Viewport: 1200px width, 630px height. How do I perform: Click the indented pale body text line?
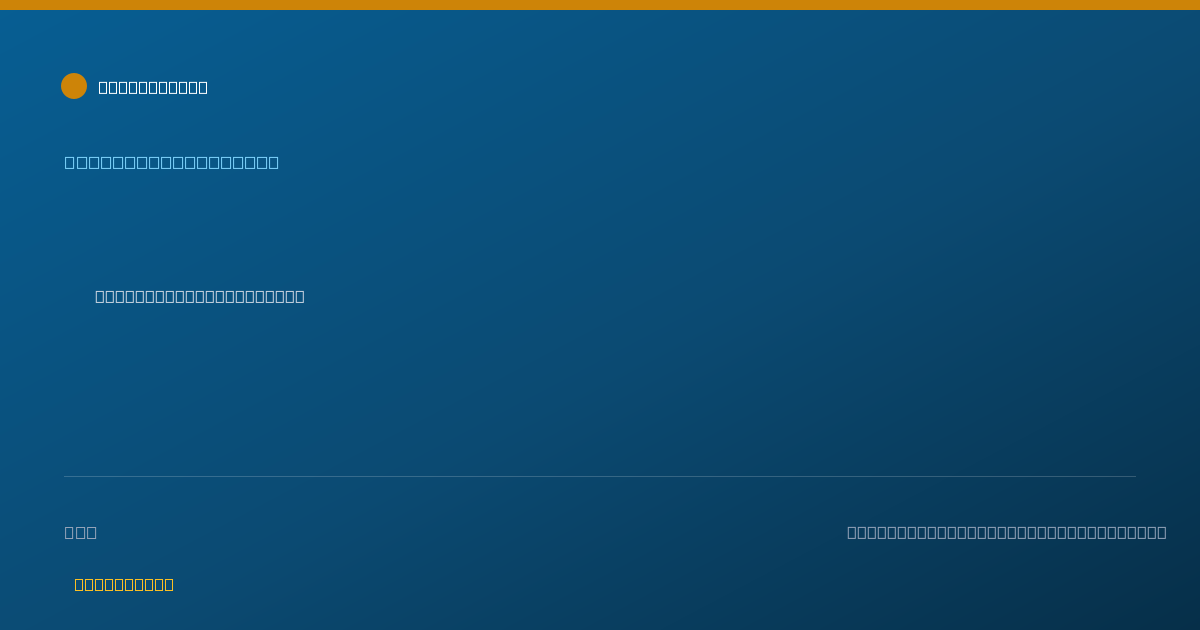click(200, 296)
